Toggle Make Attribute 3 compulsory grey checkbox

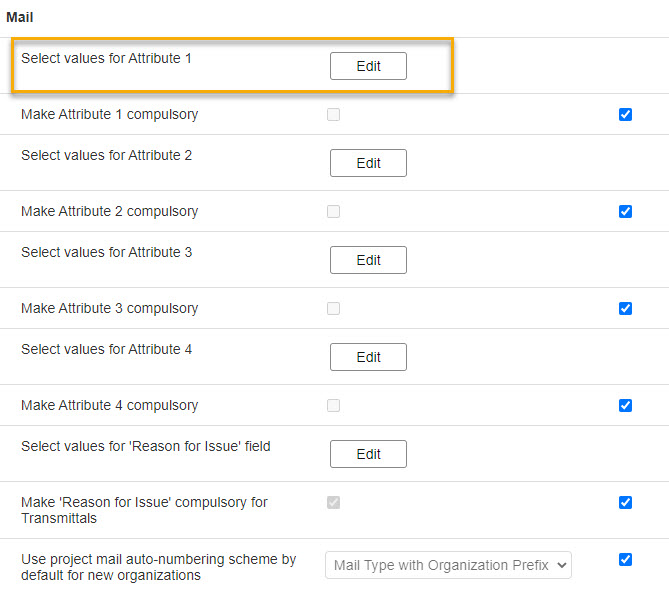click(333, 308)
